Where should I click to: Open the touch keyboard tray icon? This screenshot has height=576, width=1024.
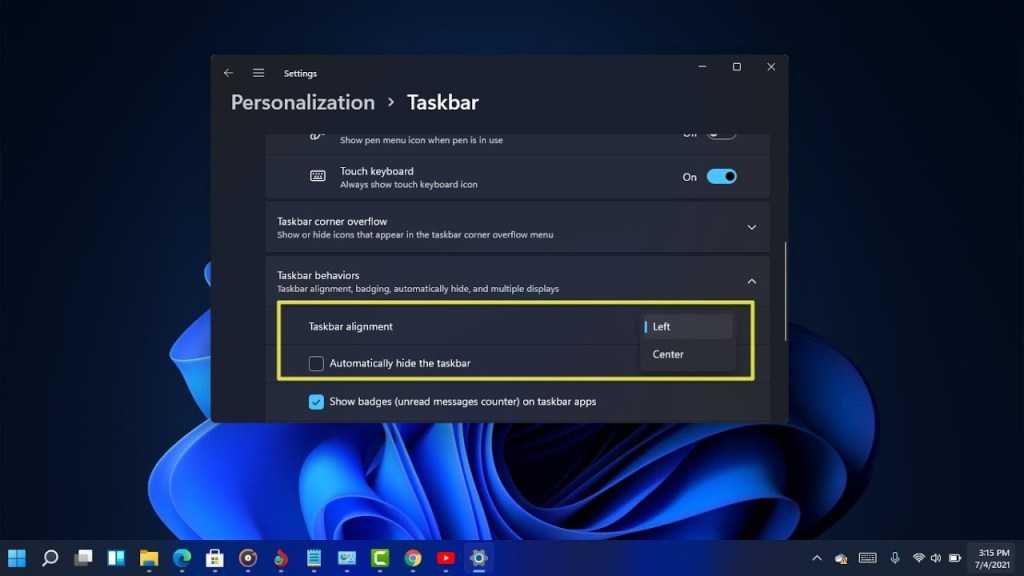[868, 558]
